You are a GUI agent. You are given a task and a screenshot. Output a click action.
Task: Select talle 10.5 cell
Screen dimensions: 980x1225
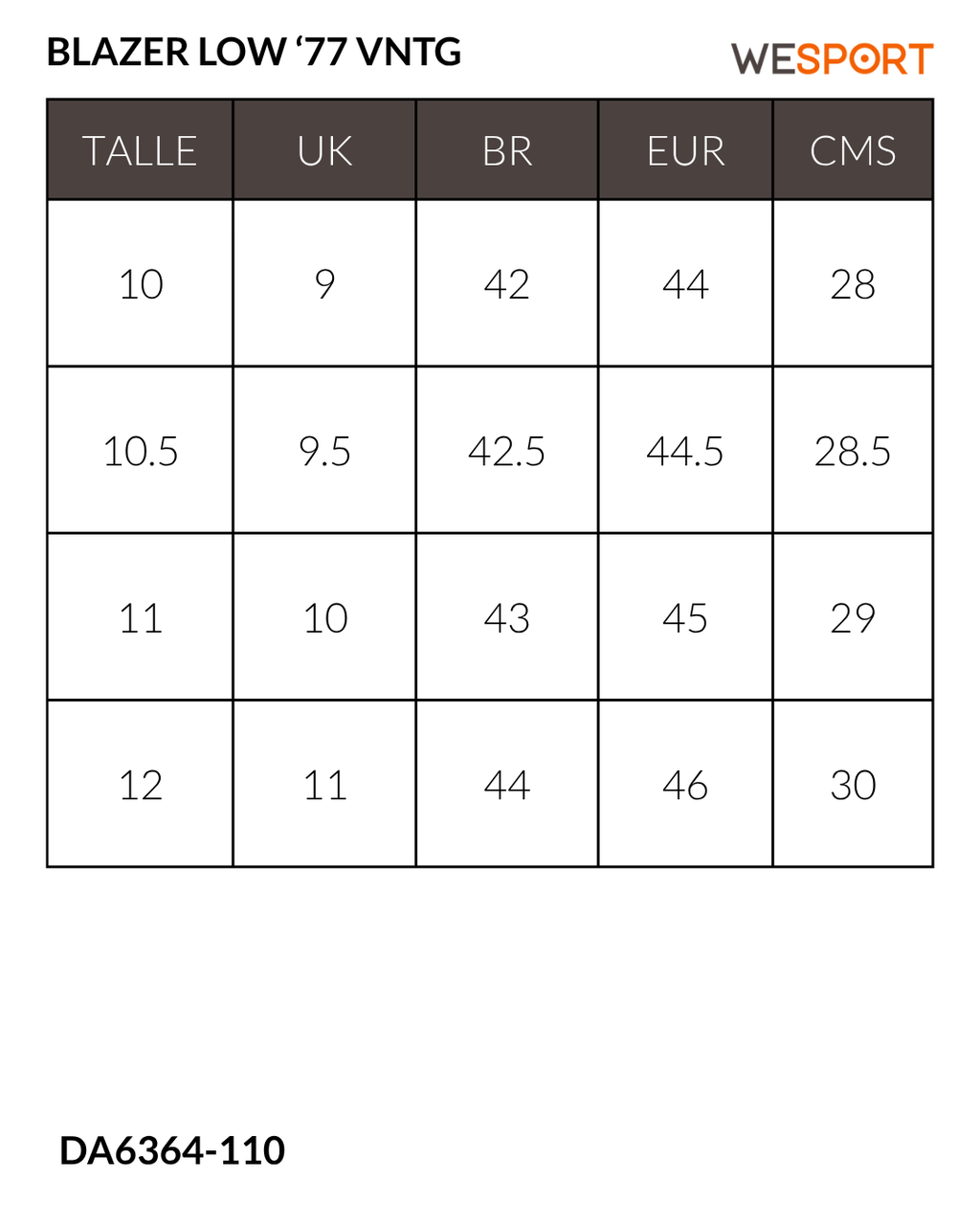pos(140,450)
